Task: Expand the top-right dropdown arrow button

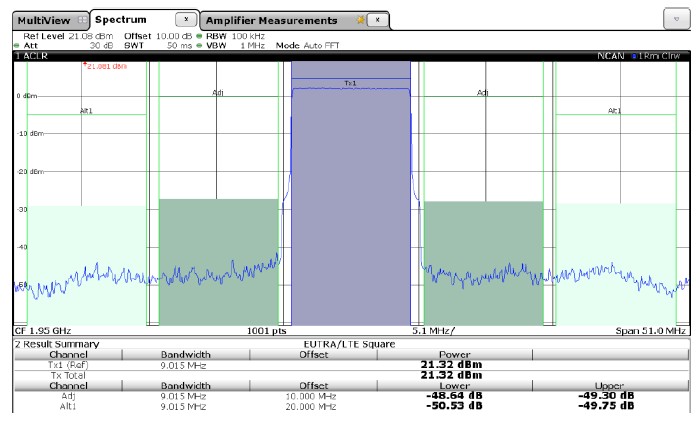Action: tap(676, 21)
